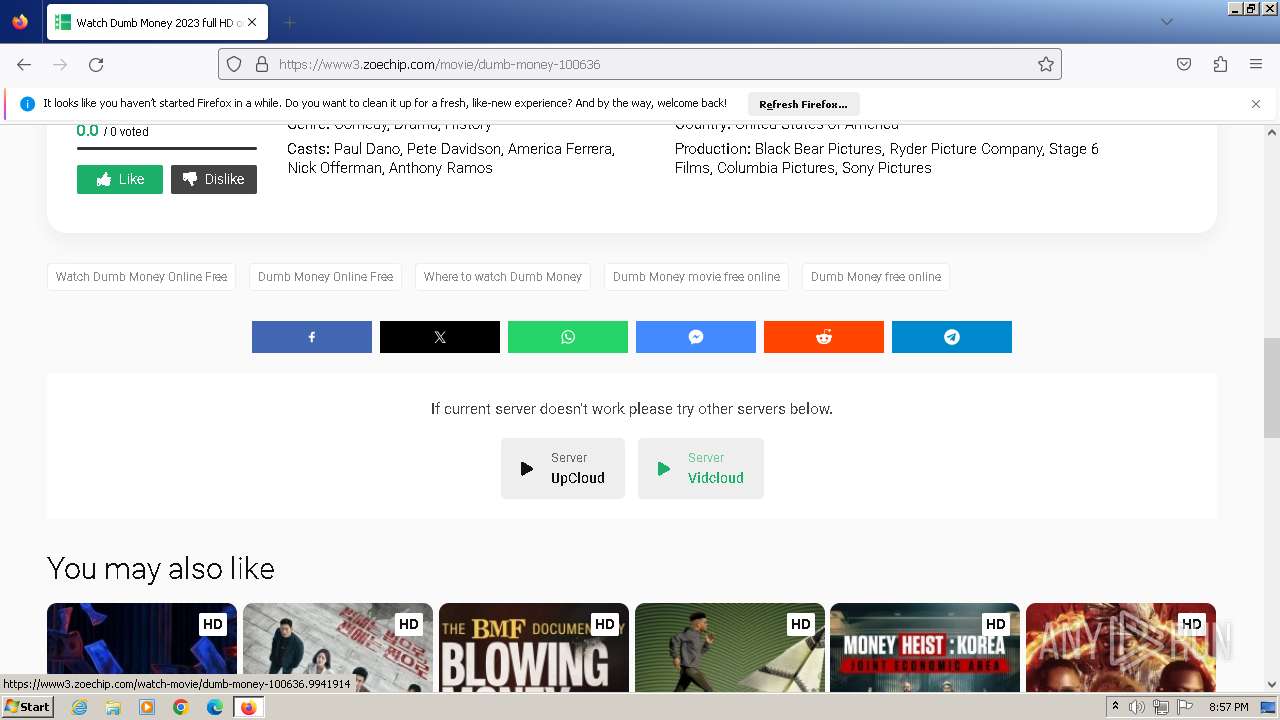Launch Microsoft Edge from the taskbar
1280x720 pixels.
tap(215, 707)
